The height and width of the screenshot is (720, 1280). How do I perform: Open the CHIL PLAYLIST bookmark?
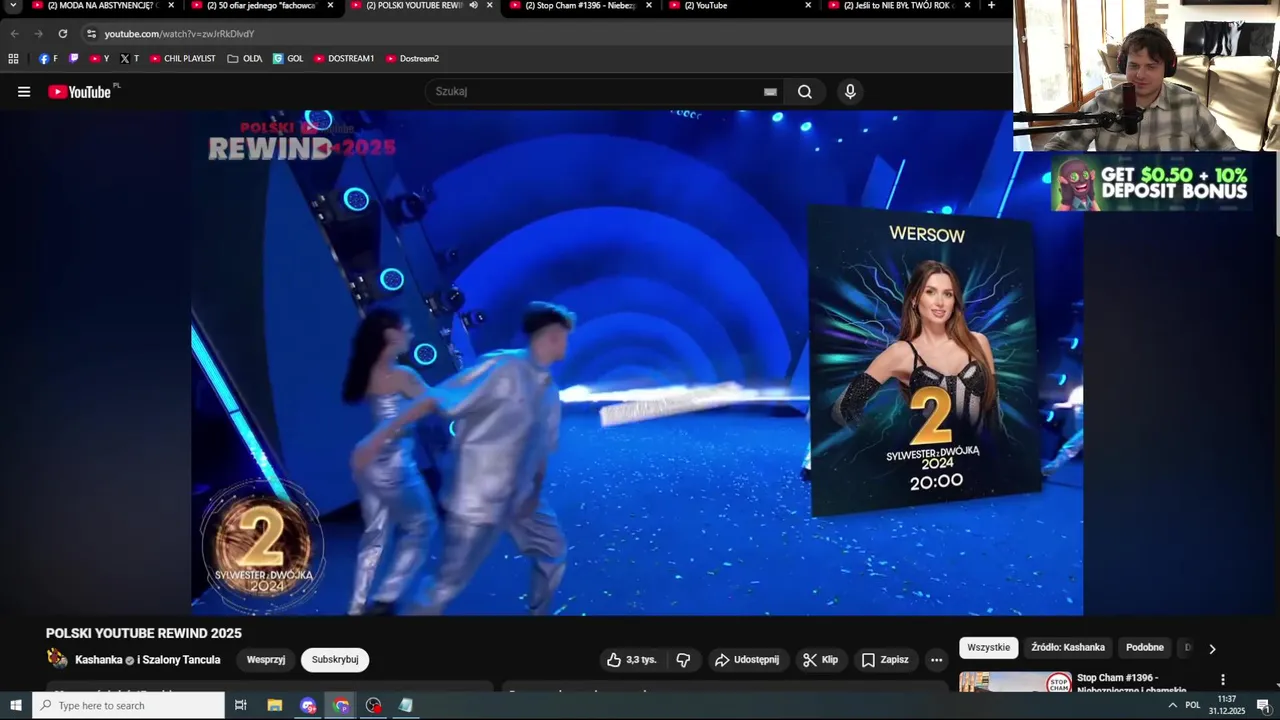pyautogui.click(x=182, y=59)
